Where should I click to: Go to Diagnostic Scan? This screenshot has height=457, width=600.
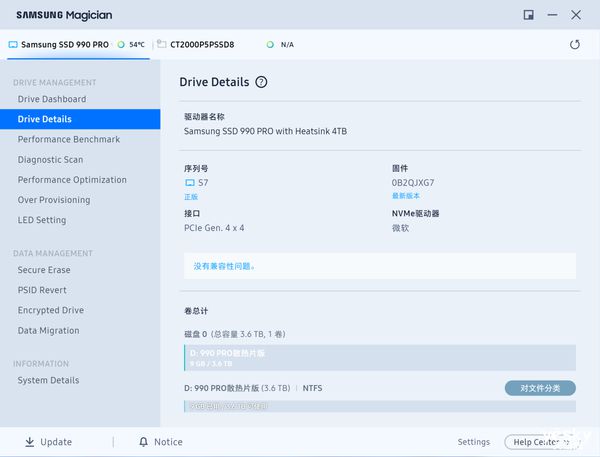coord(50,160)
